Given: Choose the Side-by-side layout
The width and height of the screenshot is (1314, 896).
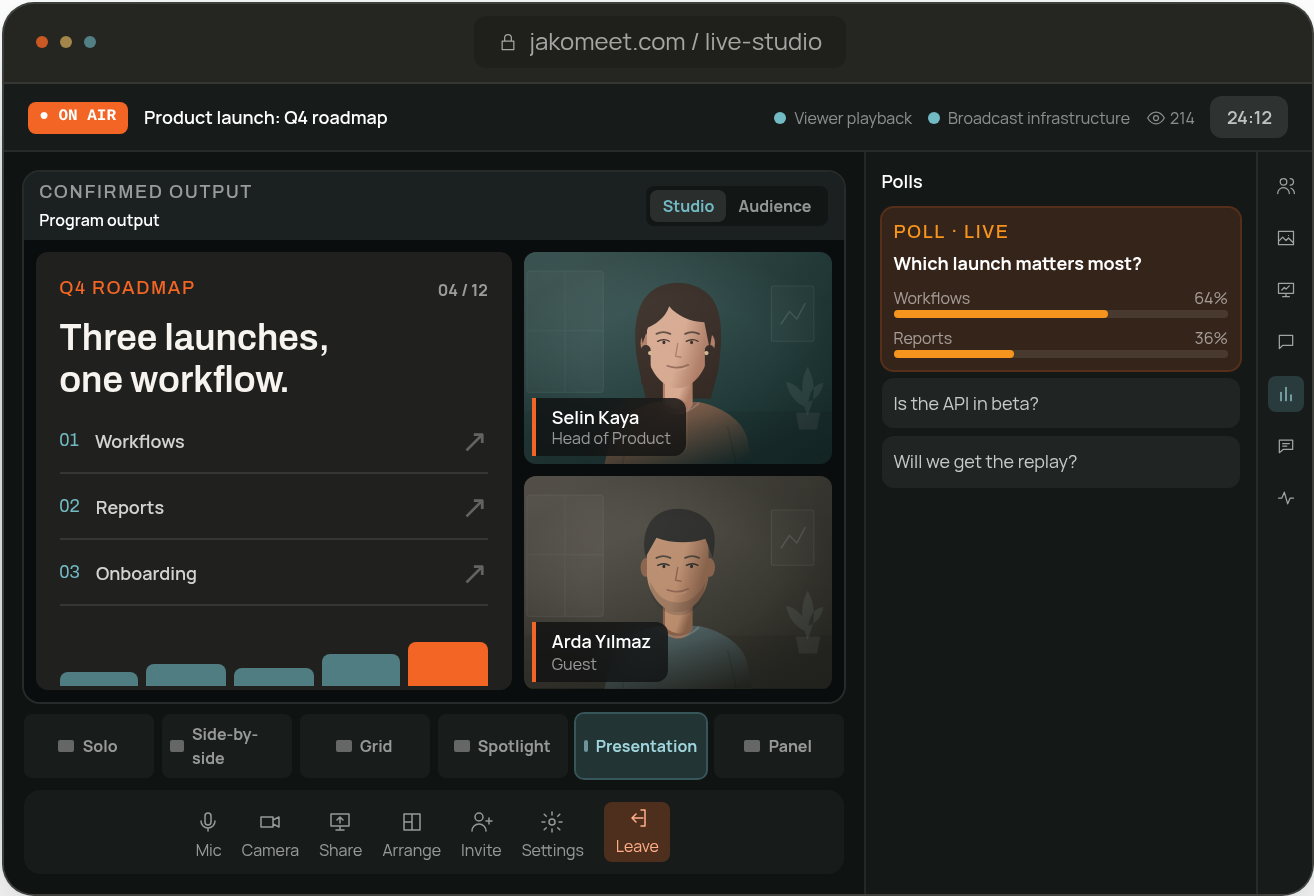Looking at the screenshot, I should coord(227,746).
